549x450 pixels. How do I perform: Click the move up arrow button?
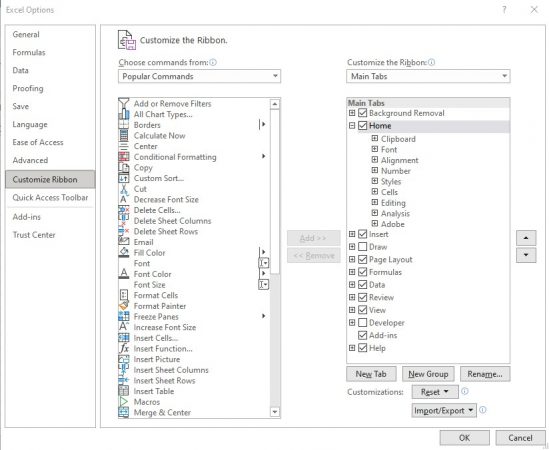(x=526, y=238)
